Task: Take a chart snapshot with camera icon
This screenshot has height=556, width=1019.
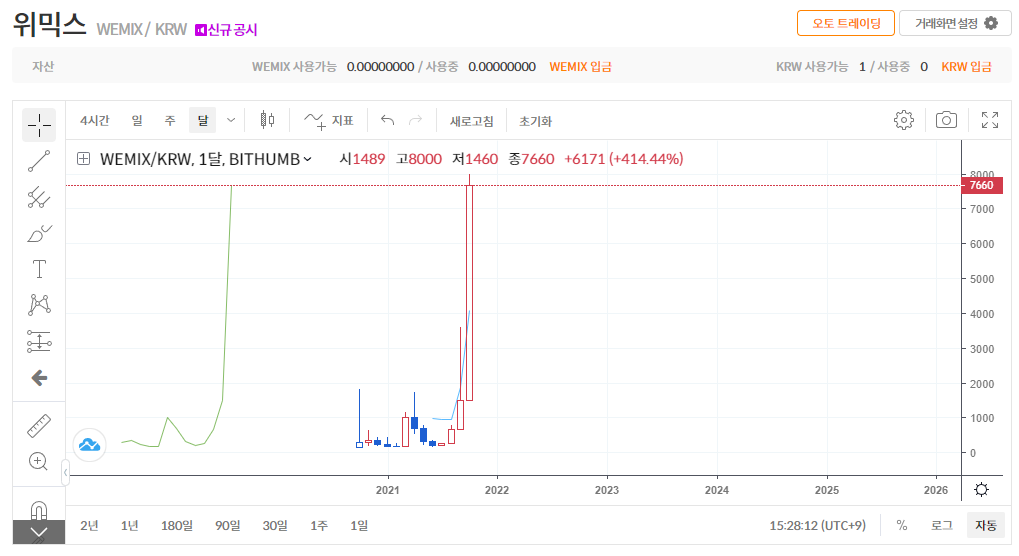Action: pyautogui.click(x=946, y=120)
